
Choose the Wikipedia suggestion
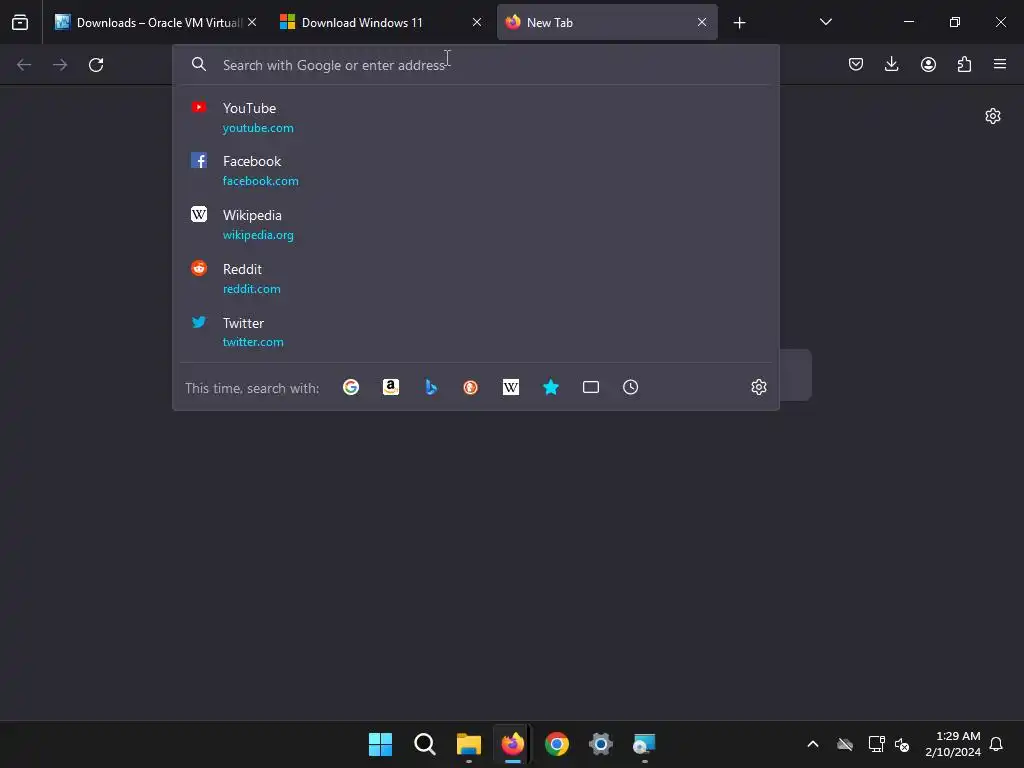click(x=475, y=224)
